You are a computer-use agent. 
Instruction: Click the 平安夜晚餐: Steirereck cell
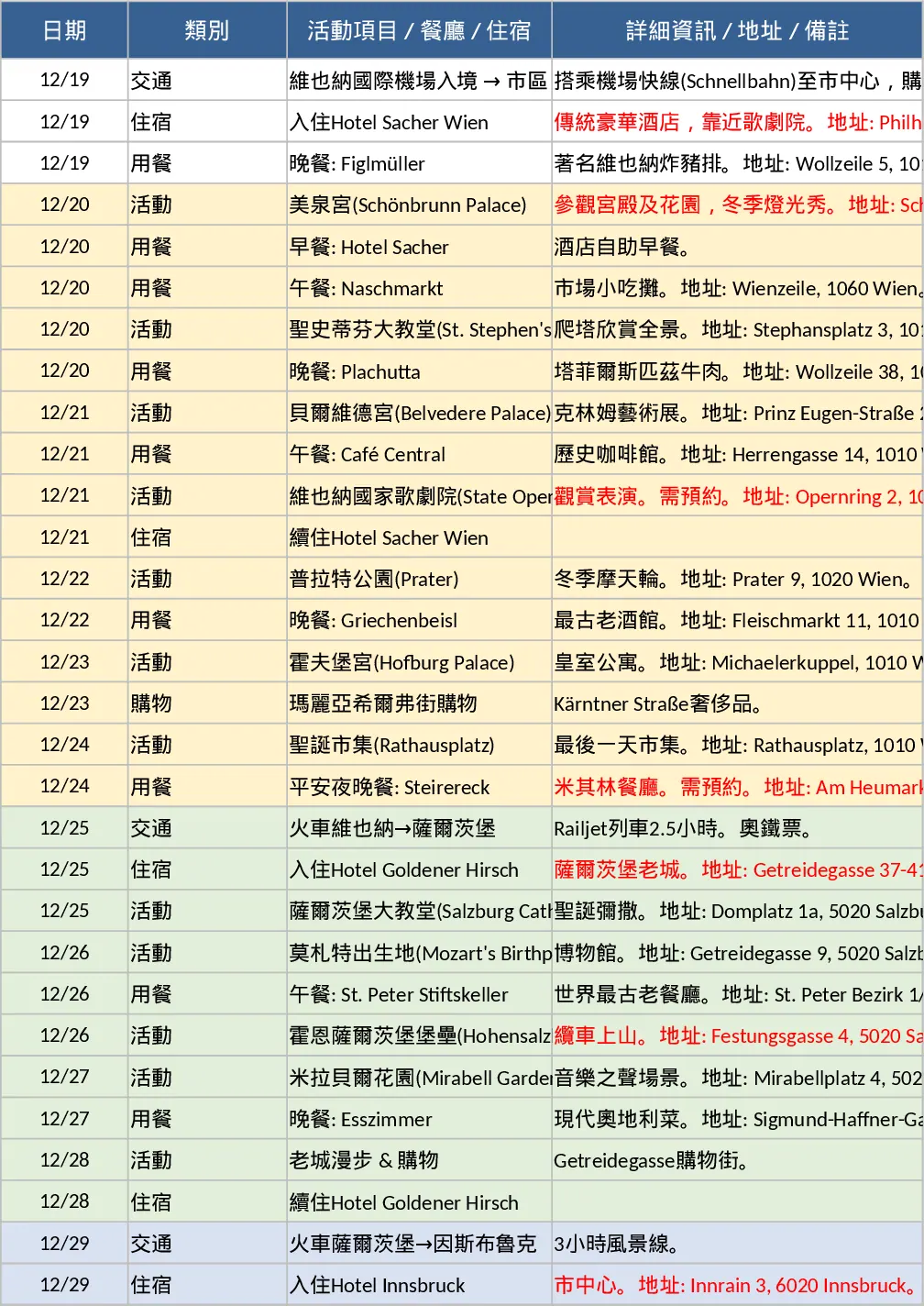(x=419, y=787)
